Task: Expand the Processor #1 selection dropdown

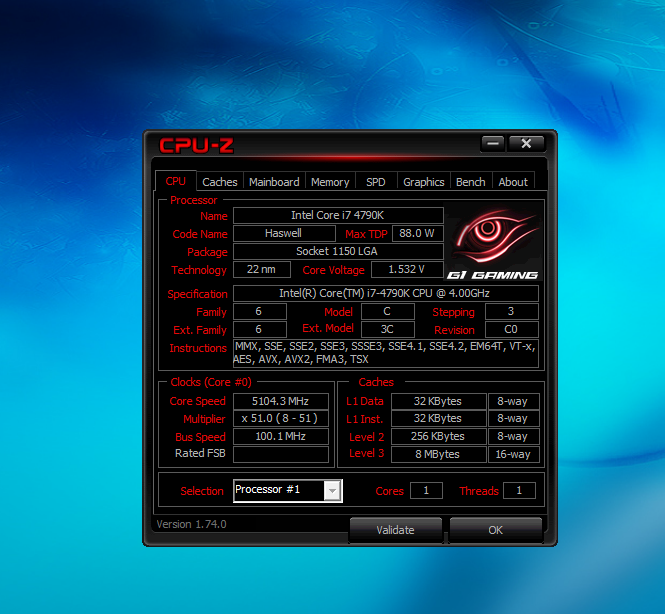Action: coord(332,491)
